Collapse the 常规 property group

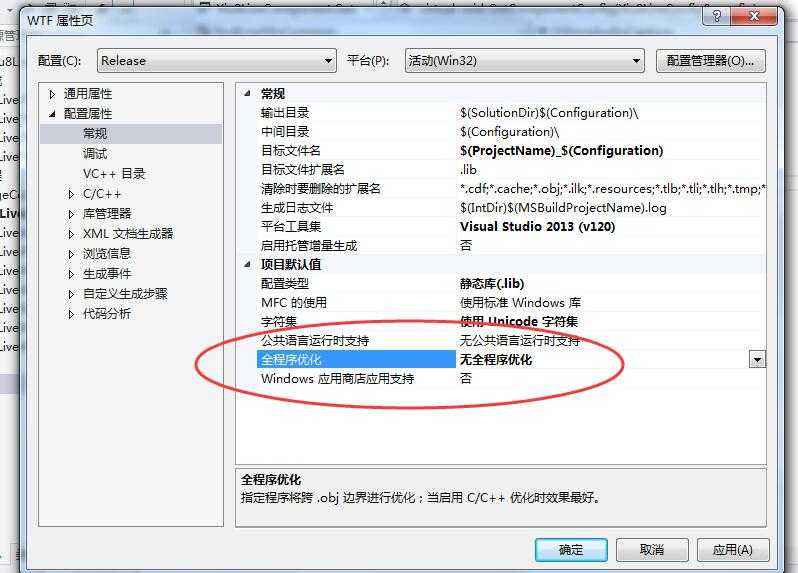coord(247,94)
